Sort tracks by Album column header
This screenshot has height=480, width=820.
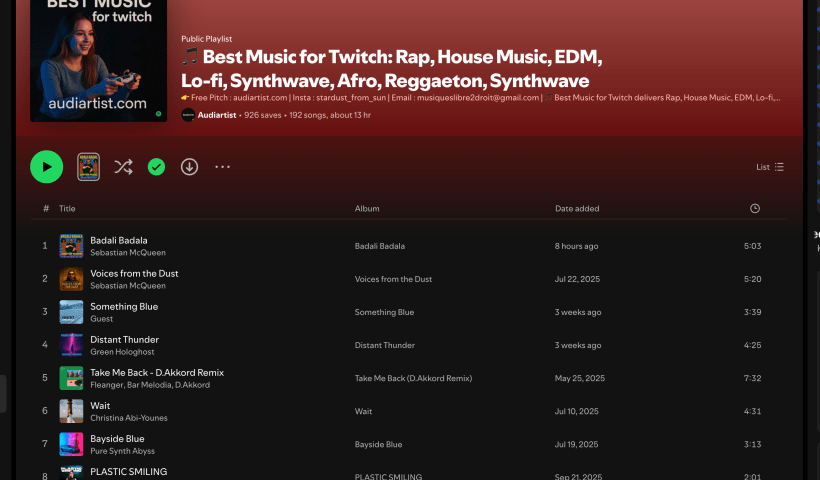click(x=367, y=208)
